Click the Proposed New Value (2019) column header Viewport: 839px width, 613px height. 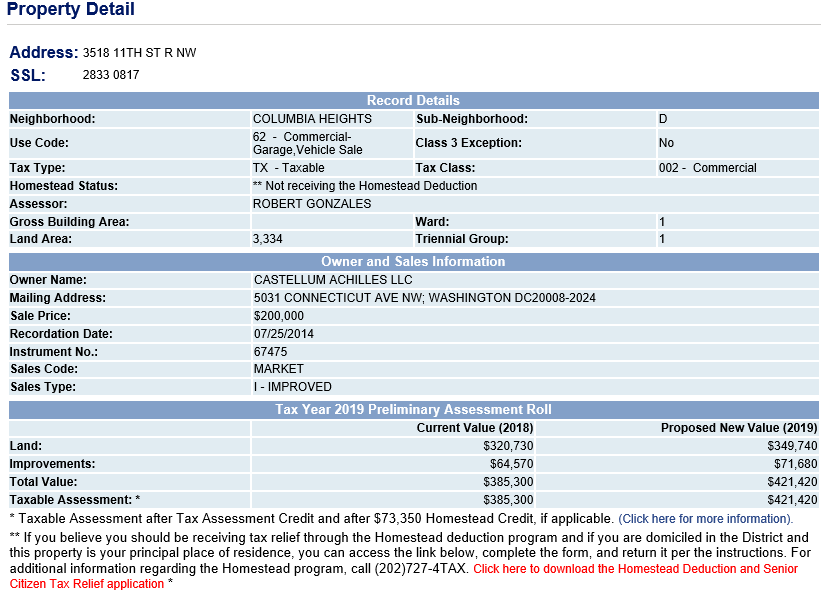click(738, 428)
